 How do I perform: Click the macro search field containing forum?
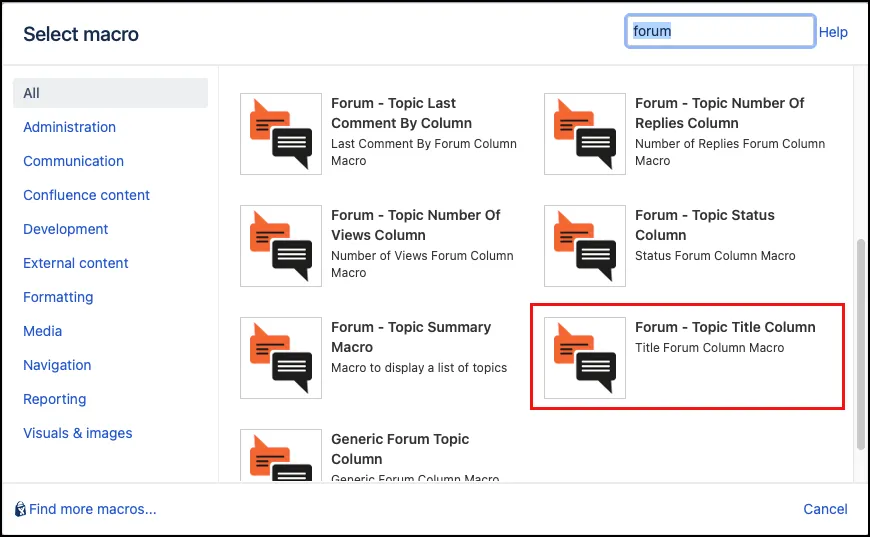[720, 31]
